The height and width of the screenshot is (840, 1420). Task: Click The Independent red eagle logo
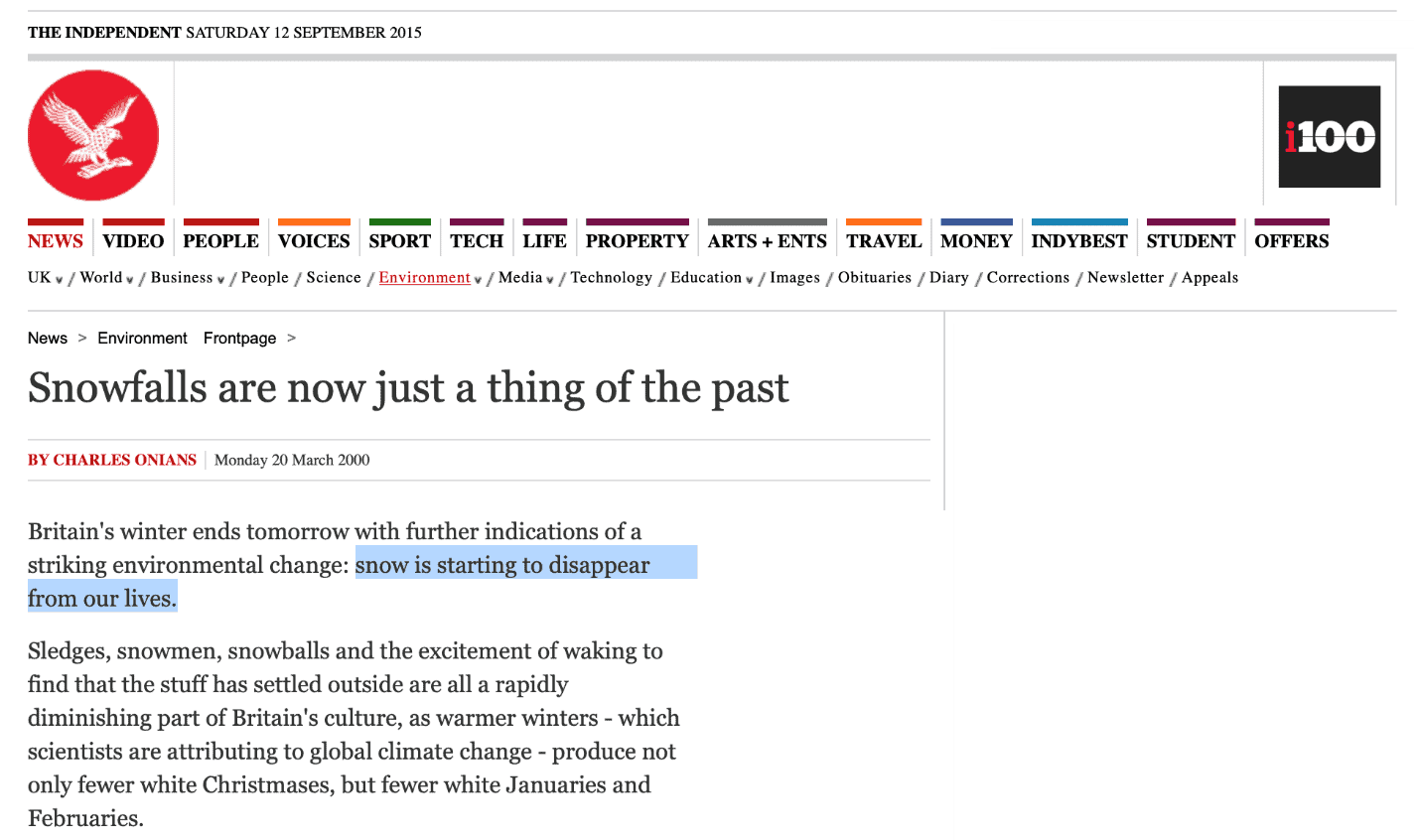pos(93,135)
